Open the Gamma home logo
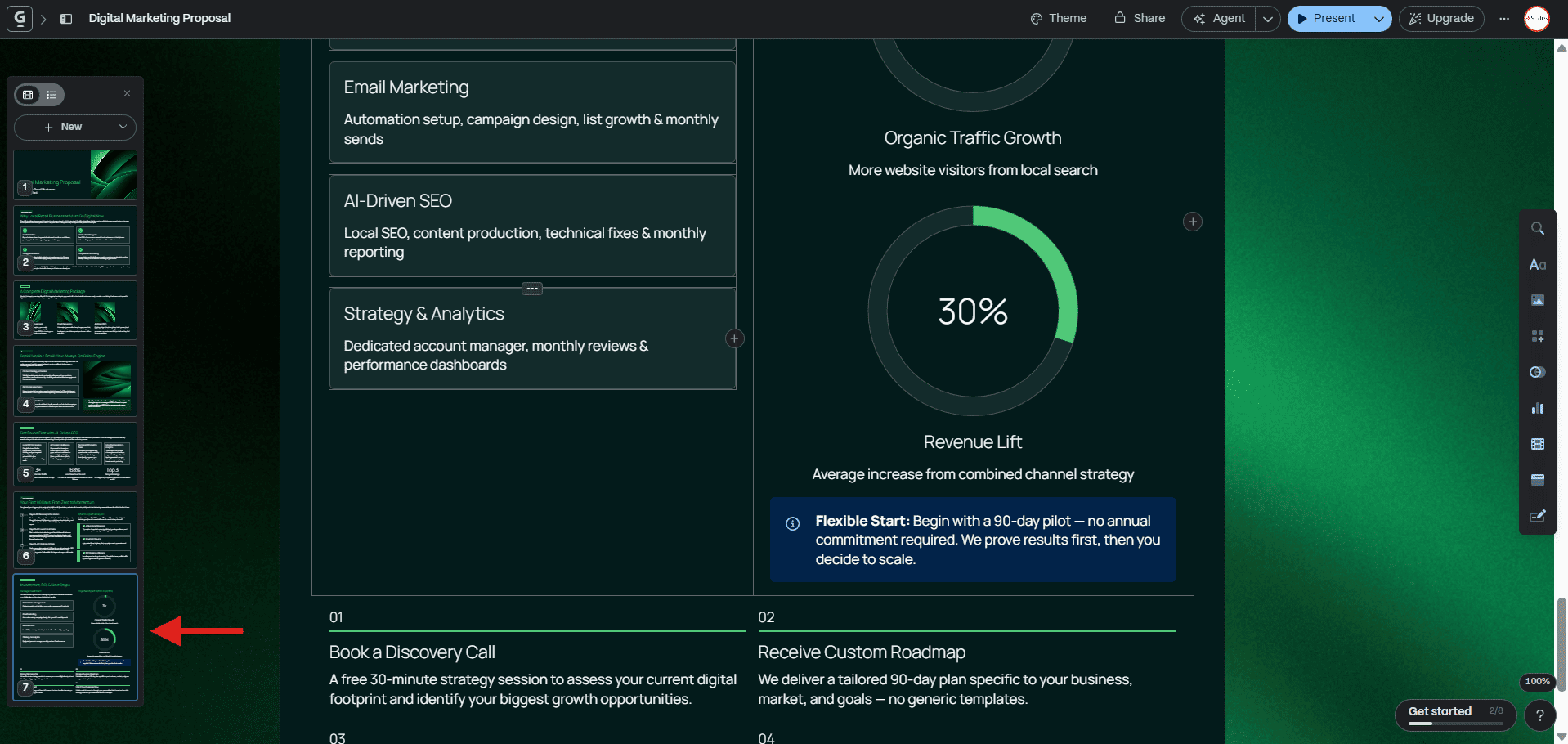The width and height of the screenshot is (1568, 744). pyautogui.click(x=20, y=18)
